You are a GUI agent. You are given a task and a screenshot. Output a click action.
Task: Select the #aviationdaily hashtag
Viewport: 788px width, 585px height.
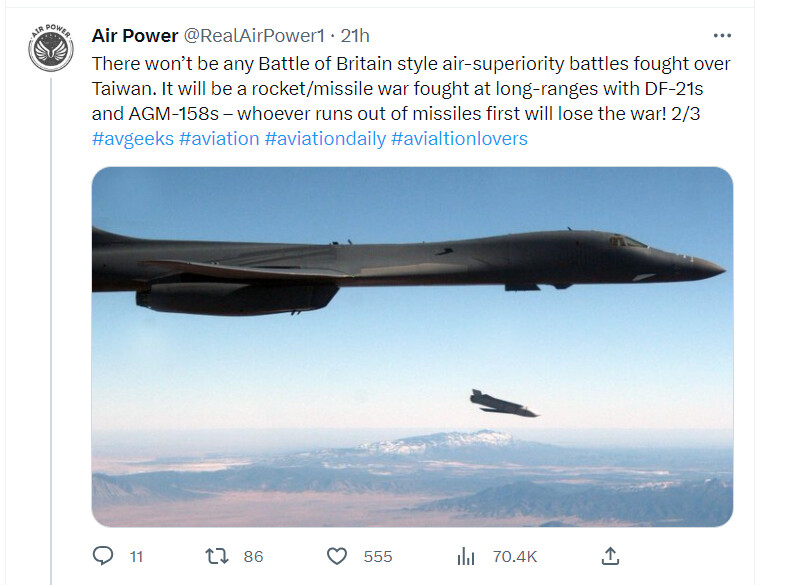click(325, 138)
